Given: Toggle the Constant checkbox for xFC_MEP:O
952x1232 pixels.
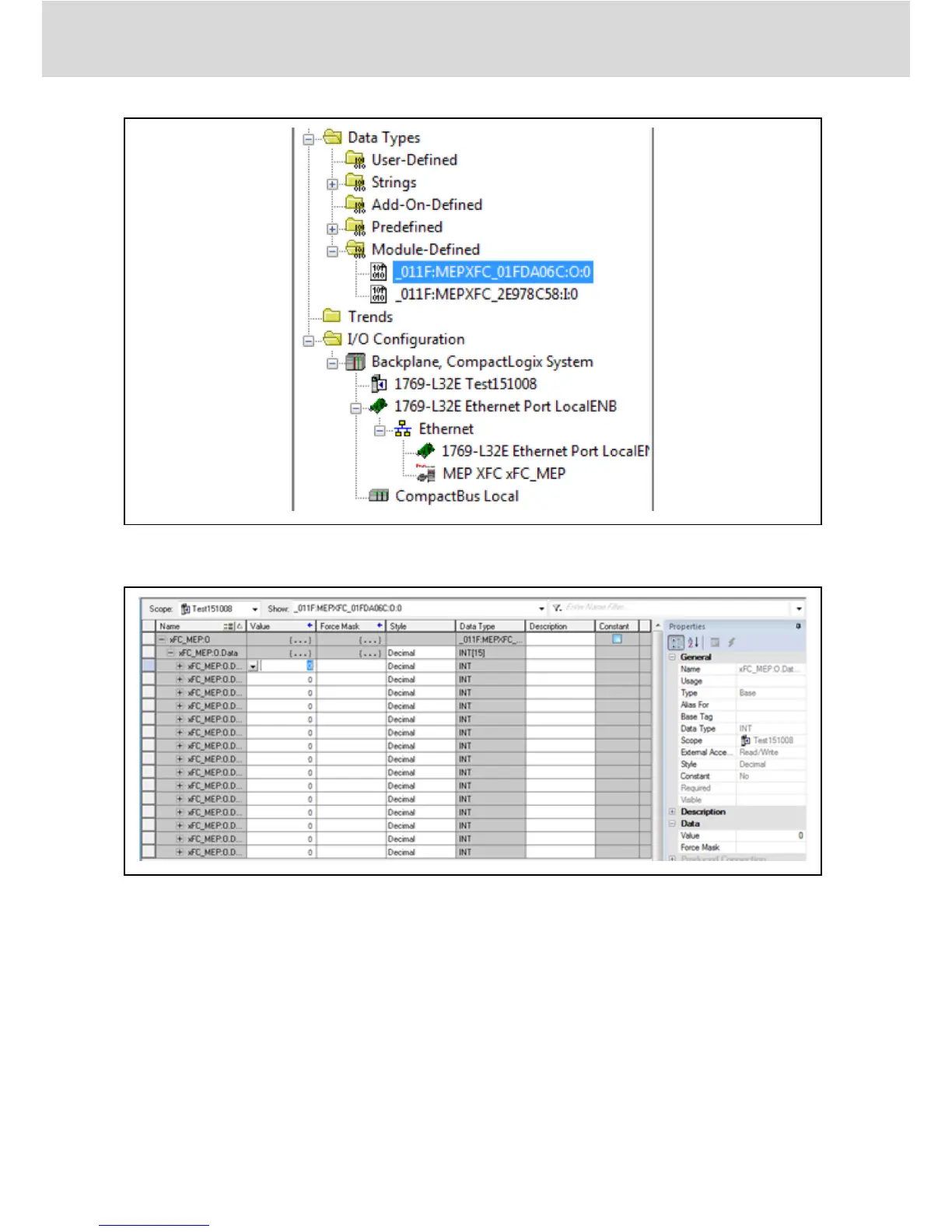Looking at the screenshot, I should tap(617, 639).
